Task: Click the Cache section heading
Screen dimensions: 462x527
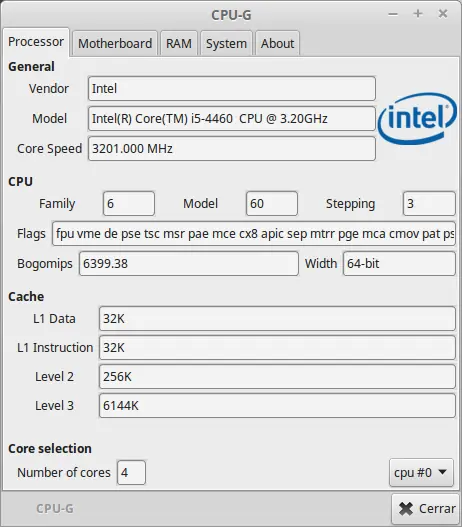Action: point(26,296)
